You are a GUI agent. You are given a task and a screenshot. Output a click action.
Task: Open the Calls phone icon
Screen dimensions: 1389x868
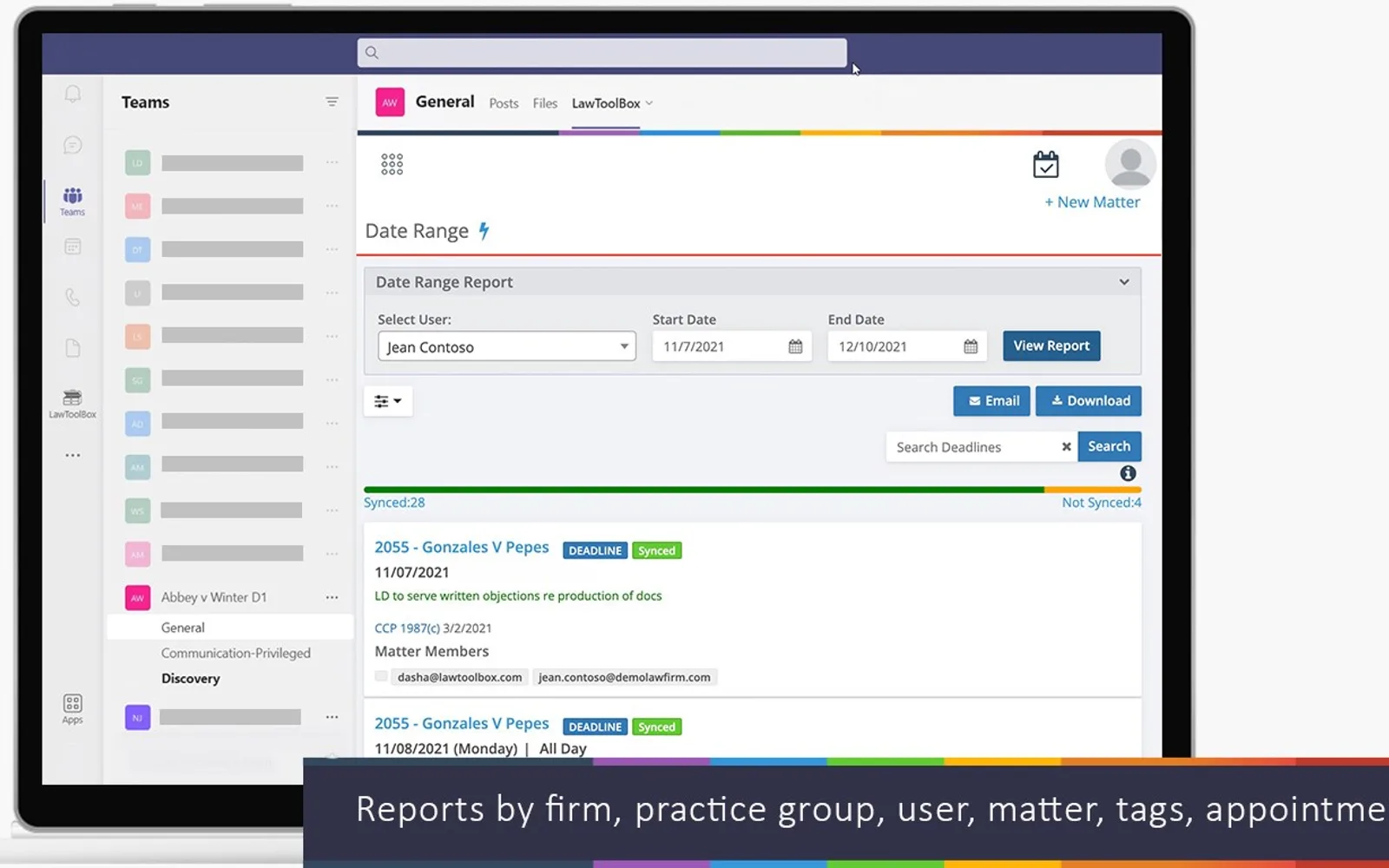point(73,298)
